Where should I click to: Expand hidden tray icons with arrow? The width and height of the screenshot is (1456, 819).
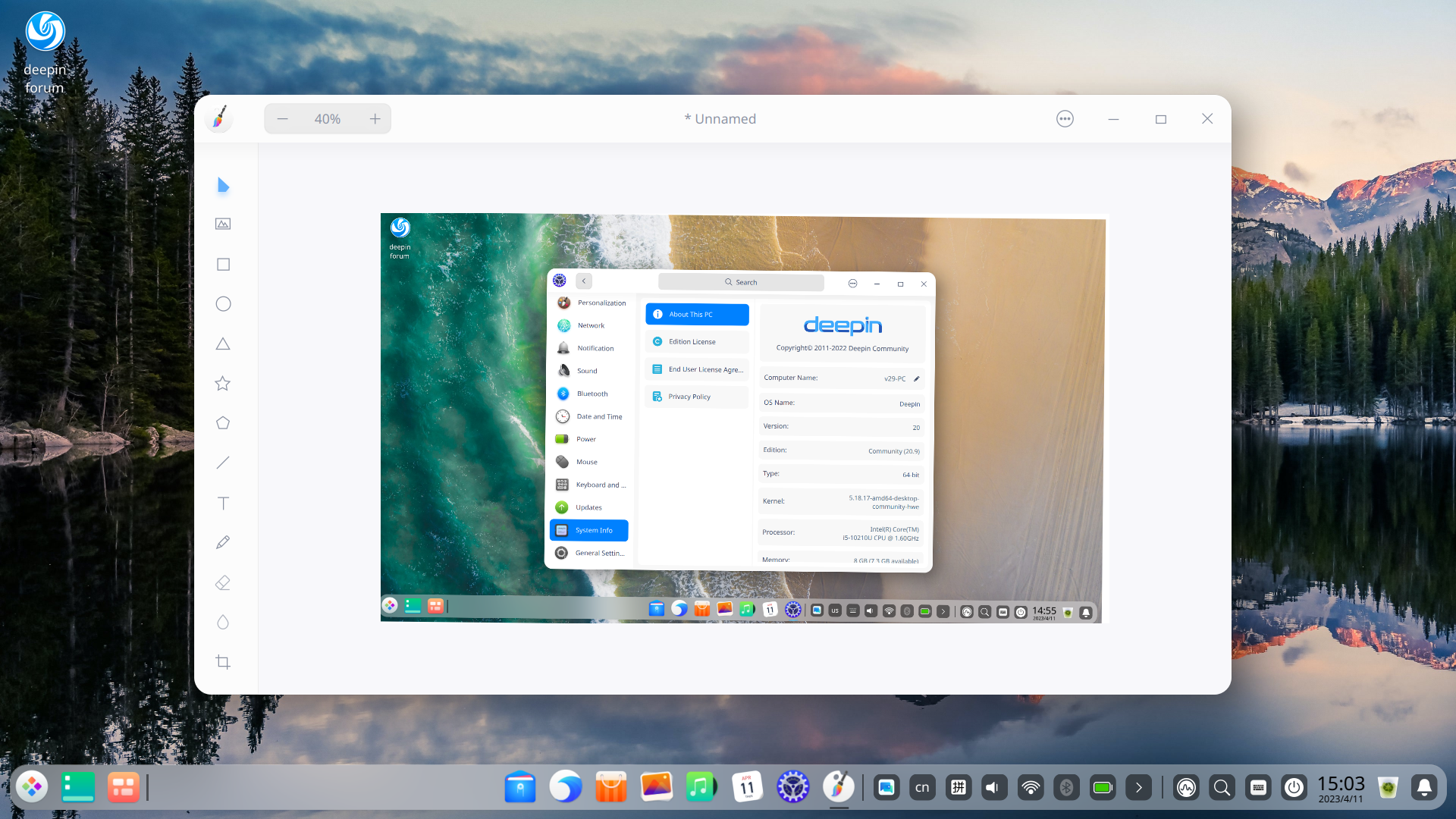click(1138, 786)
